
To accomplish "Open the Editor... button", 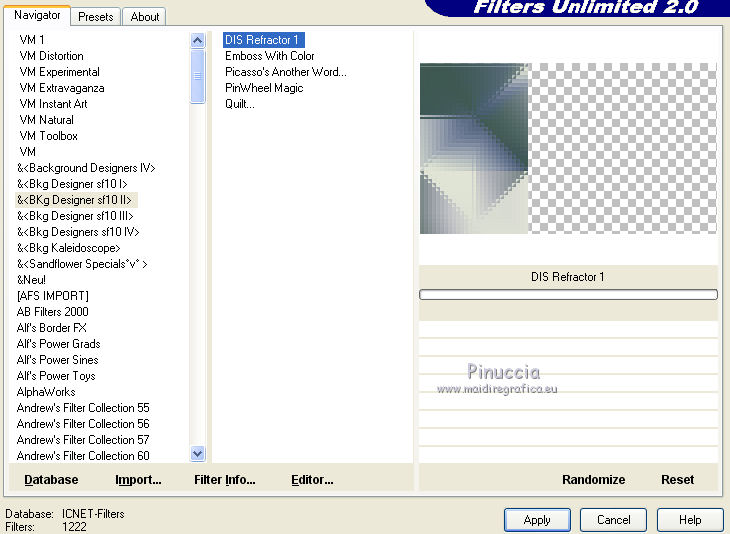I will [x=312, y=480].
